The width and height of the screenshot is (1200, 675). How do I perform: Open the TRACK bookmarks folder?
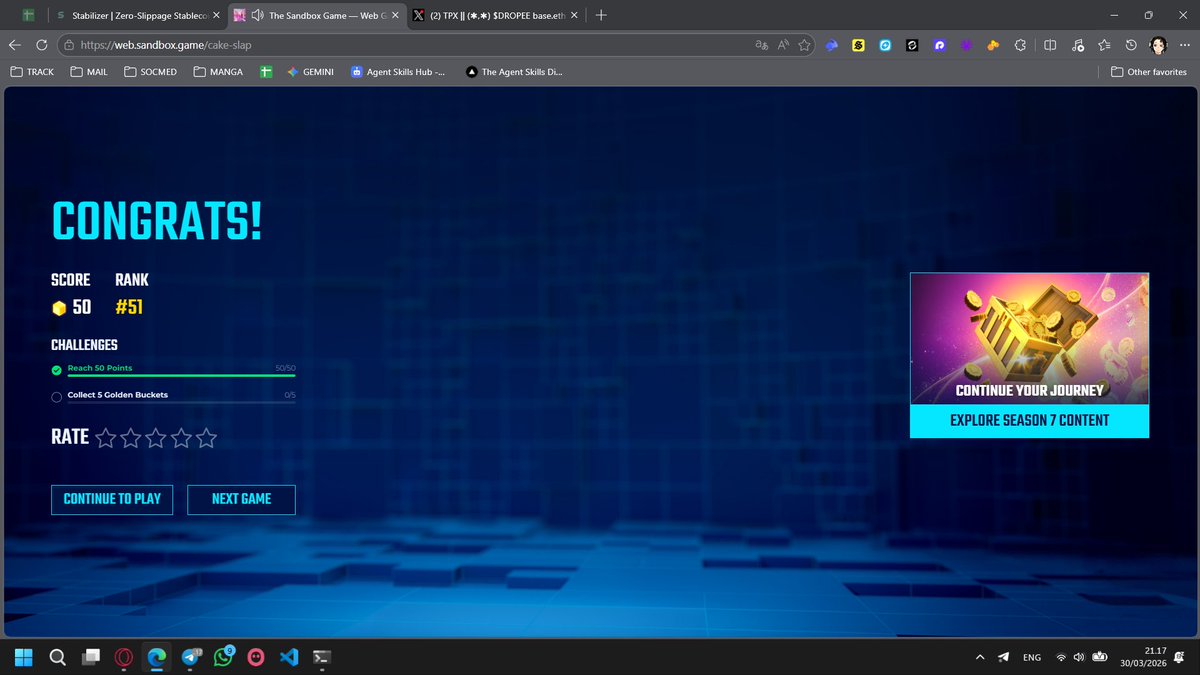tap(32, 72)
